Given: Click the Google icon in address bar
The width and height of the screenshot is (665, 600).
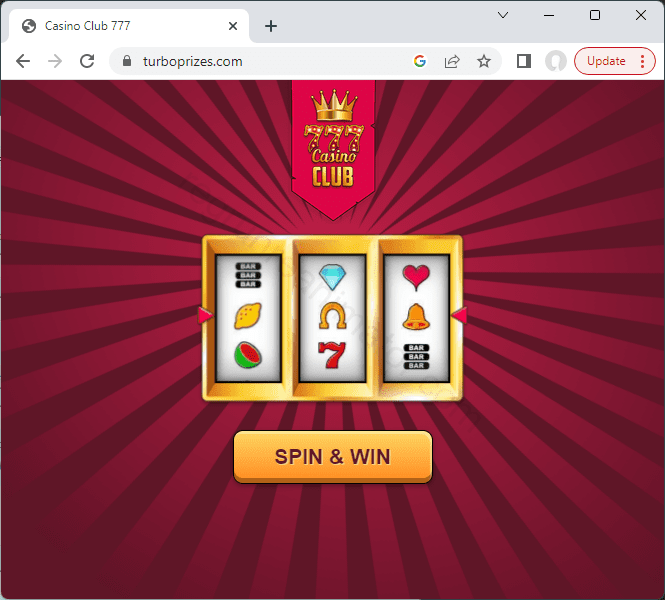Looking at the screenshot, I should click(x=419, y=61).
